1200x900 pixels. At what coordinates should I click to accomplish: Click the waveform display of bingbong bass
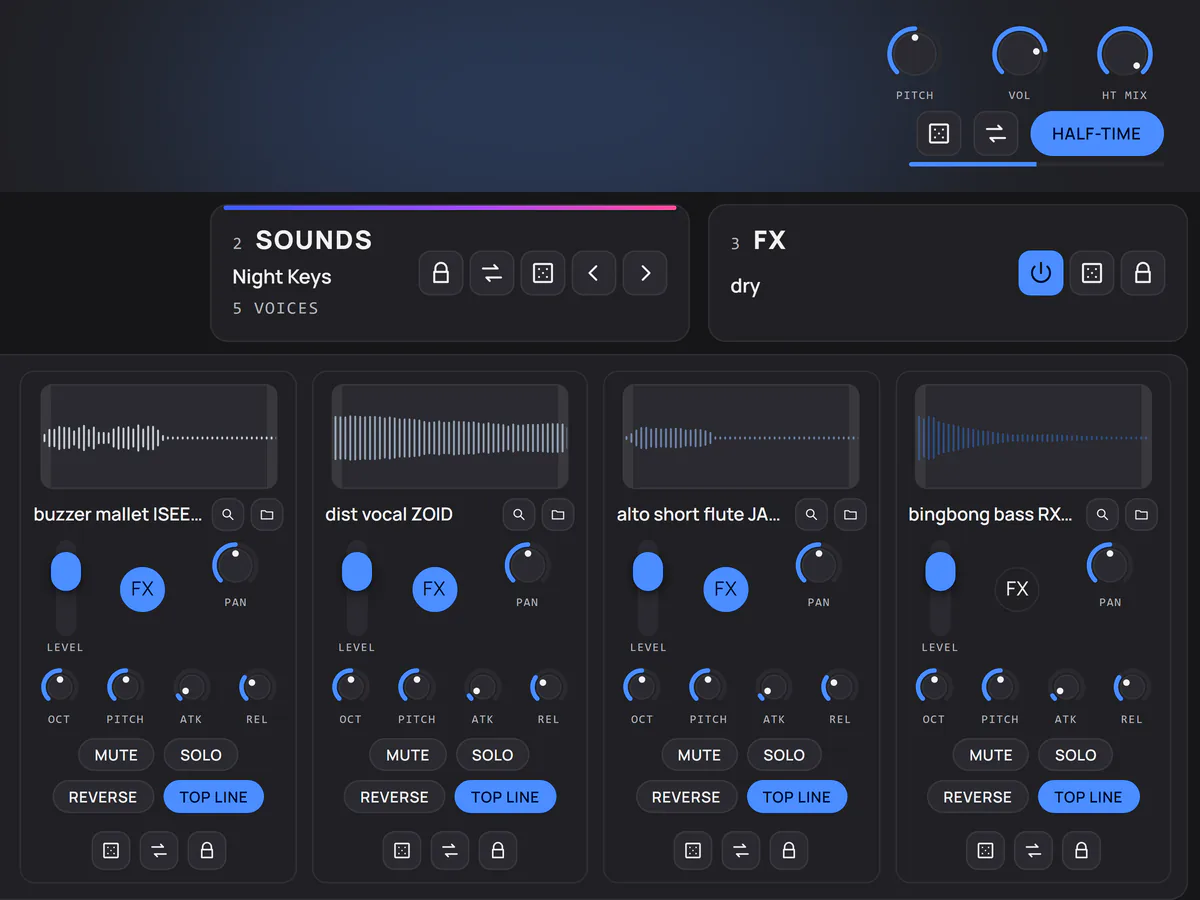coord(1034,437)
